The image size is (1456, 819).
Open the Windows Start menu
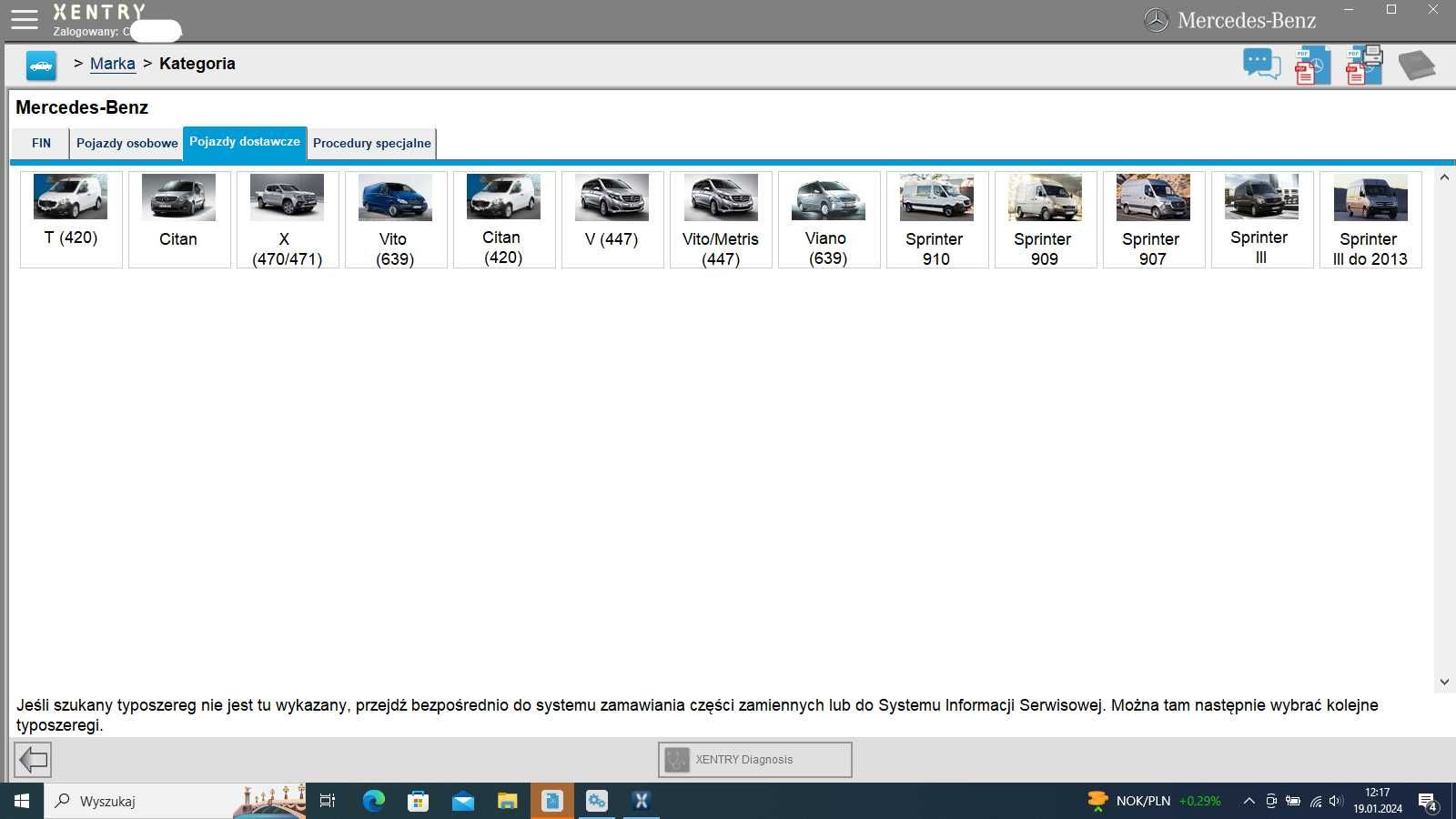coord(22,801)
